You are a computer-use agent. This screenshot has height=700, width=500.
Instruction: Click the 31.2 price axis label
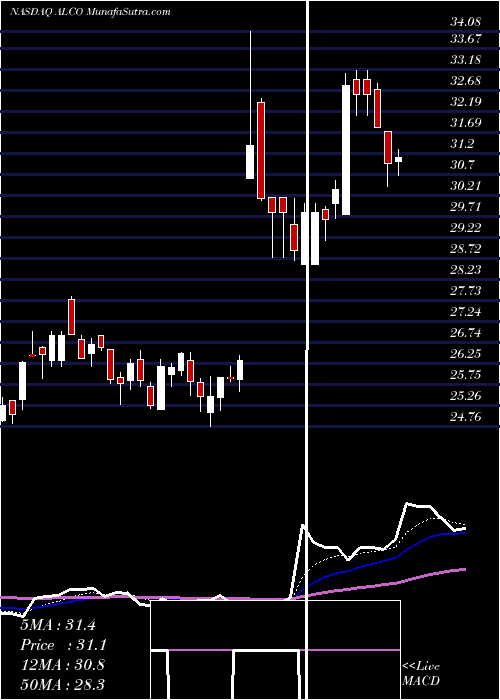click(x=462, y=144)
